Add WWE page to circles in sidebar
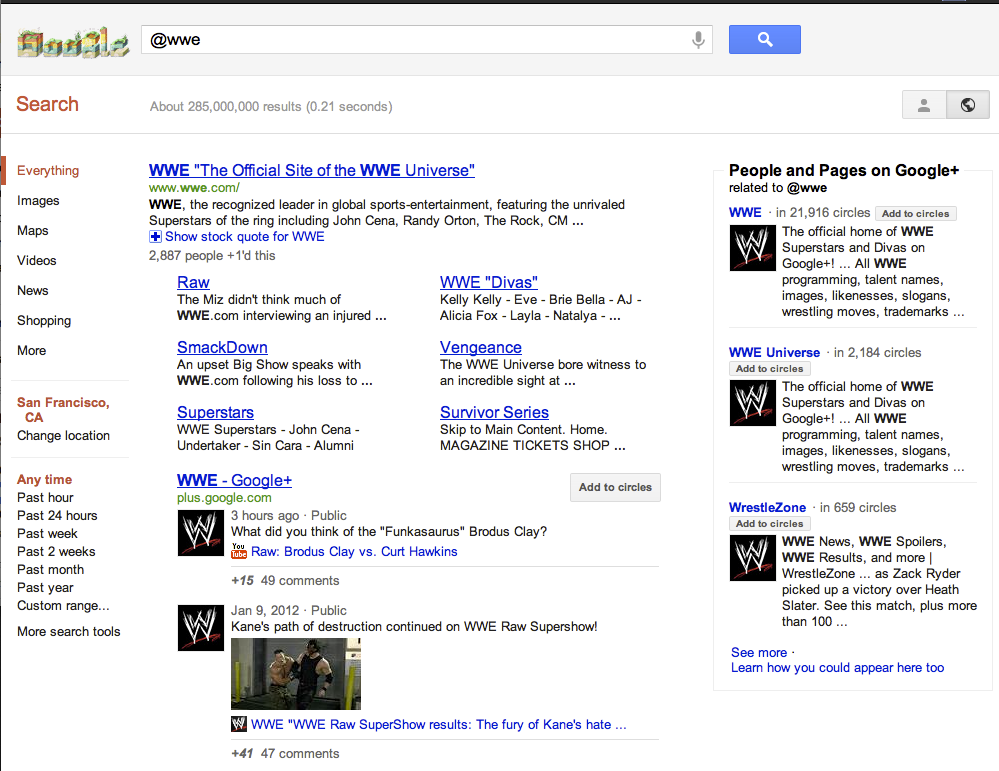This screenshot has height=771, width=999. 916,213
